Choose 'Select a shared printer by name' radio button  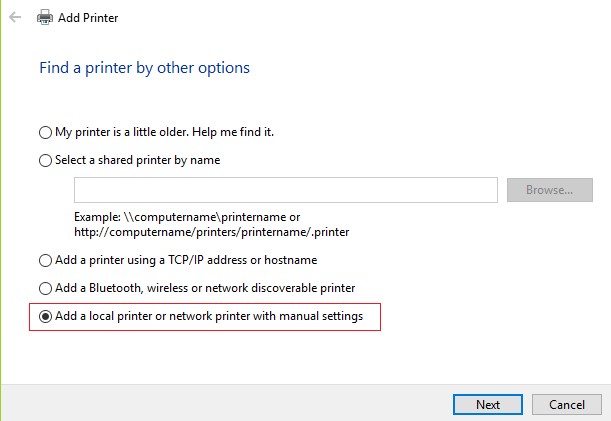coord(45,160)
